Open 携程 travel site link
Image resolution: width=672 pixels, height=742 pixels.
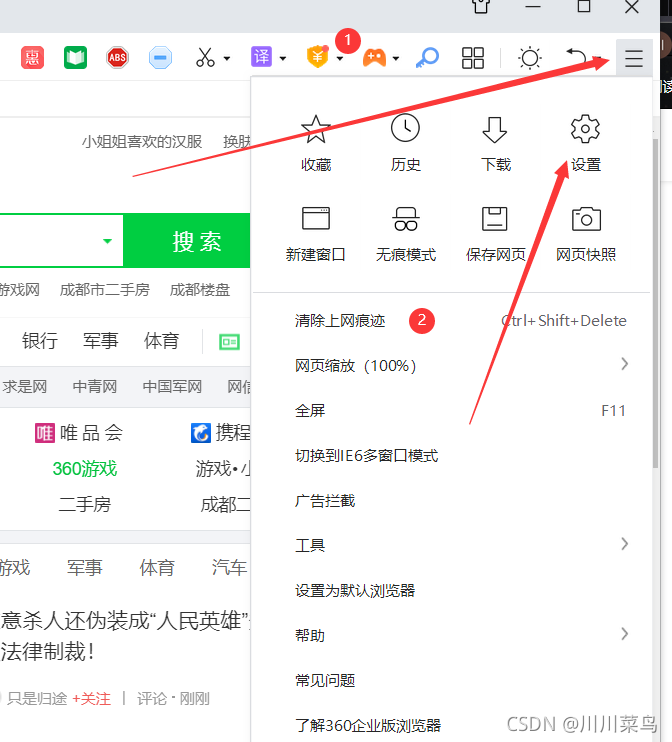pos(221,433)
